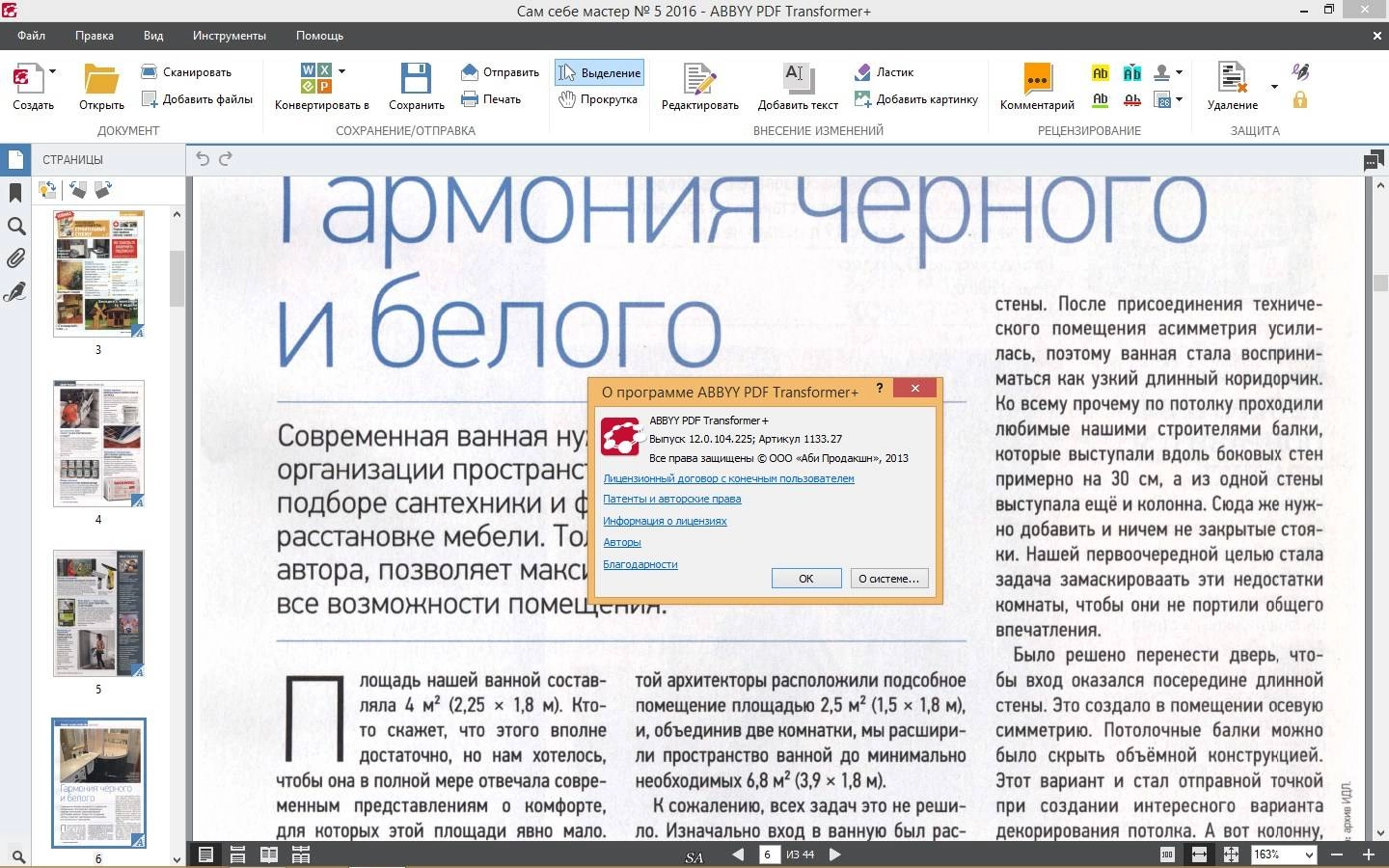1389x868 pixels.
Task: Go to previous page arrow
Action: (738, 854)
